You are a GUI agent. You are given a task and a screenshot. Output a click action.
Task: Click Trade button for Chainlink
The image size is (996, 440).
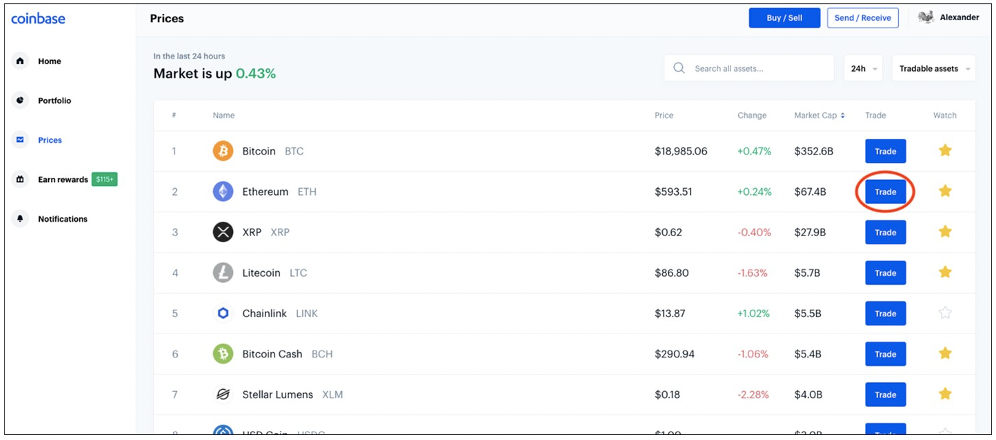tap(885, 314)
